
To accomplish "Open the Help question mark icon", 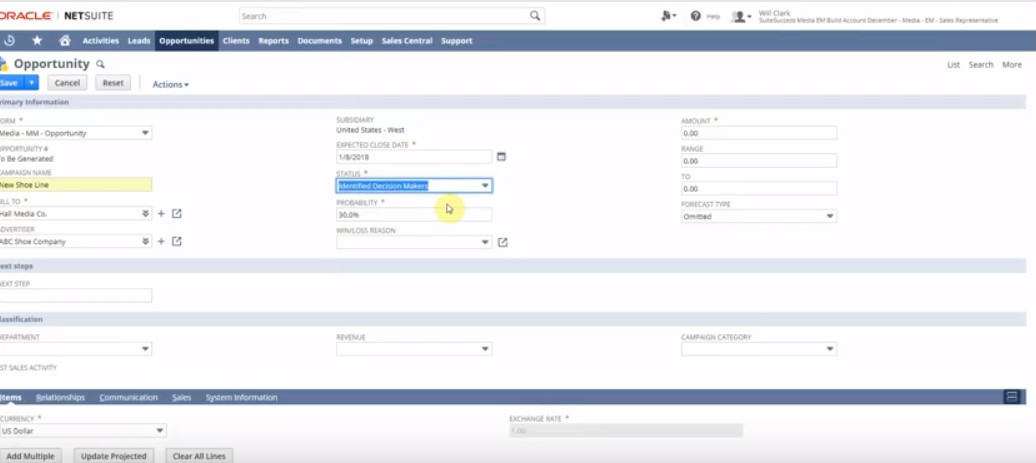I will pos(696,16).
